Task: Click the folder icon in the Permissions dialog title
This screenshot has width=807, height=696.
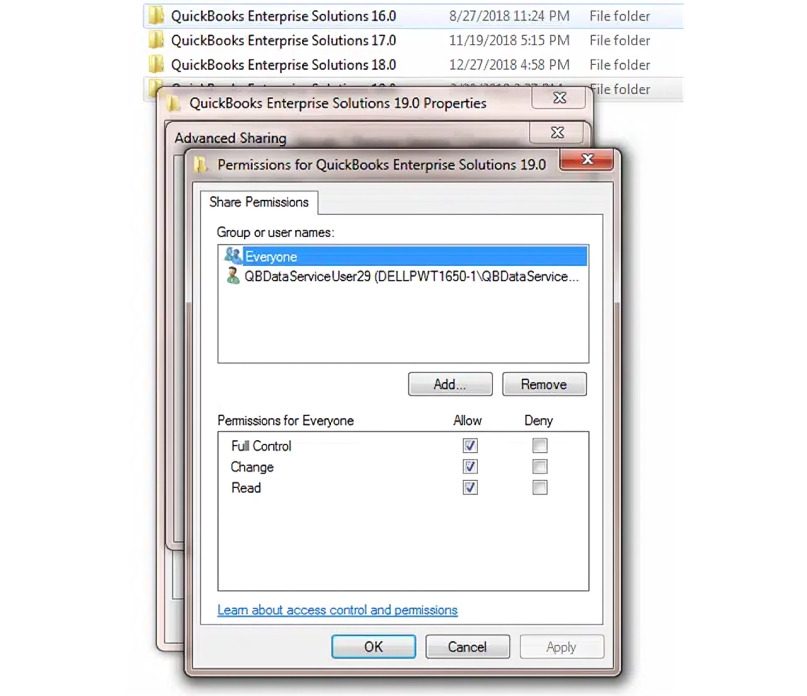Action: (x=201, y=165)
